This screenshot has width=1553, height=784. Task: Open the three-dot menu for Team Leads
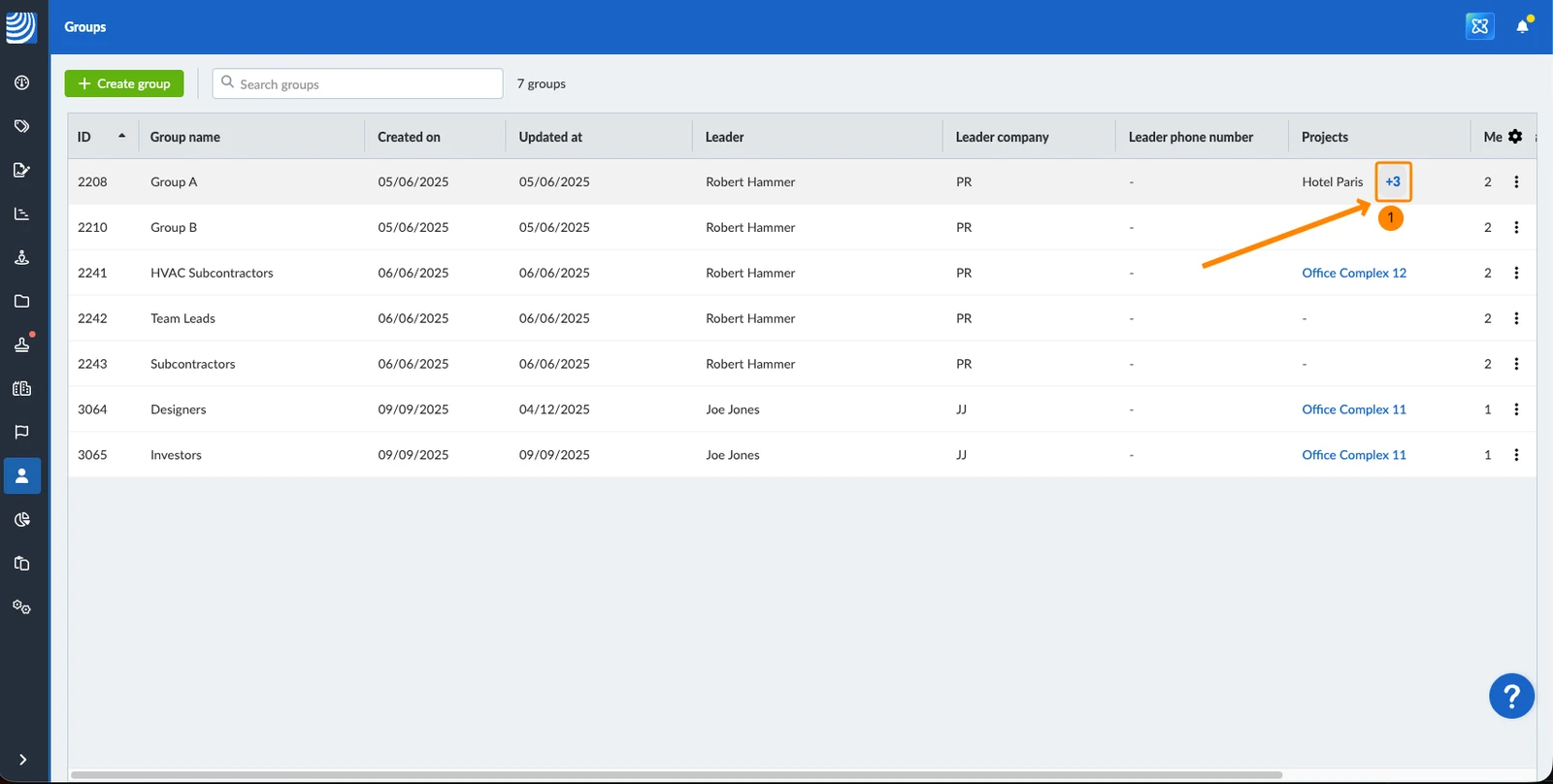click(1516, 318)
